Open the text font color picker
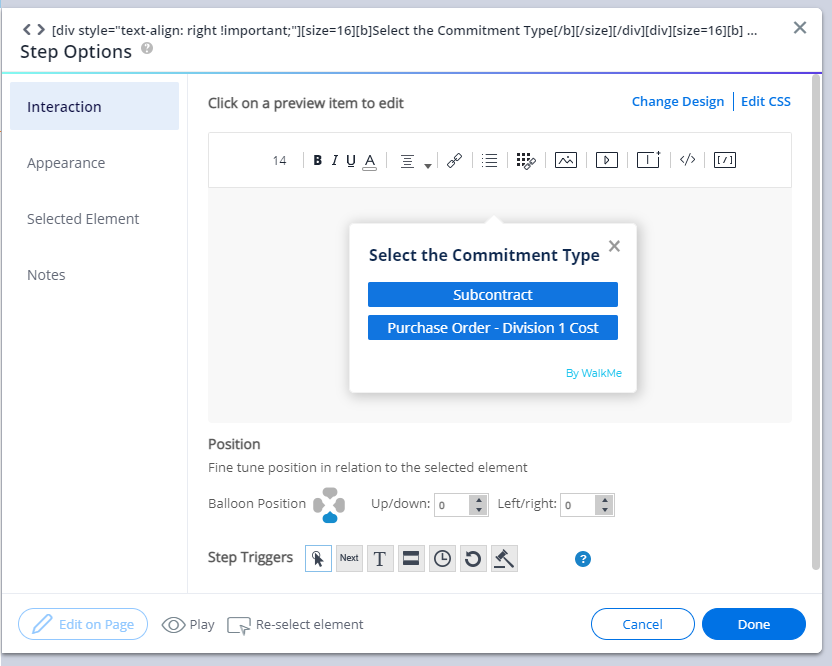The width and height of the screenshot is (832, 666). click(369, 160)
